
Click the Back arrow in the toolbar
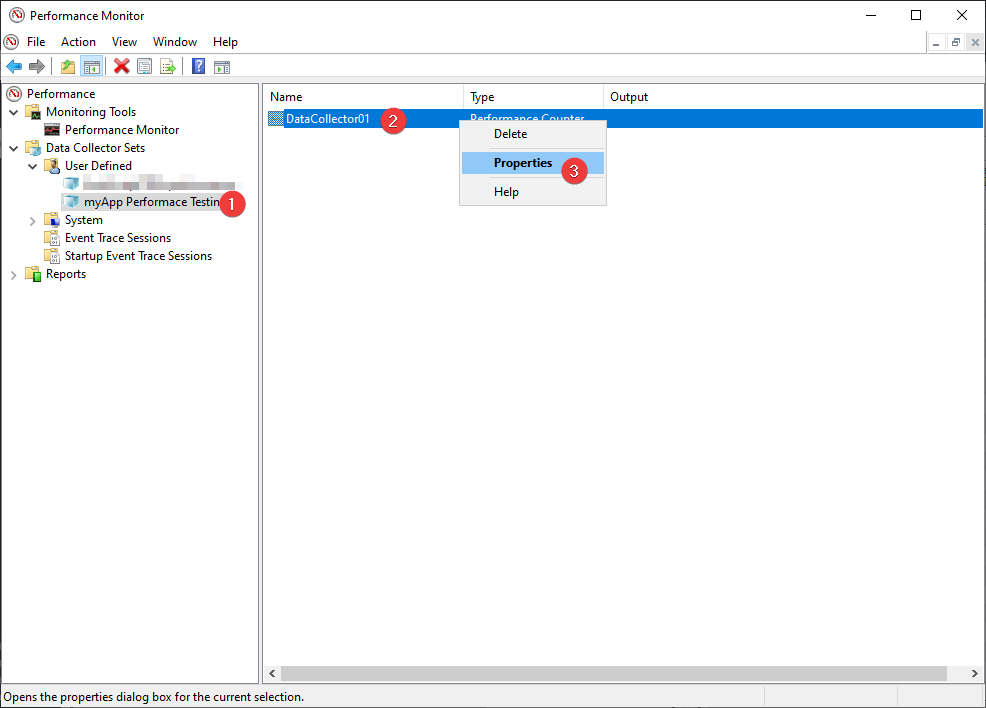click(x=14, y=67)
